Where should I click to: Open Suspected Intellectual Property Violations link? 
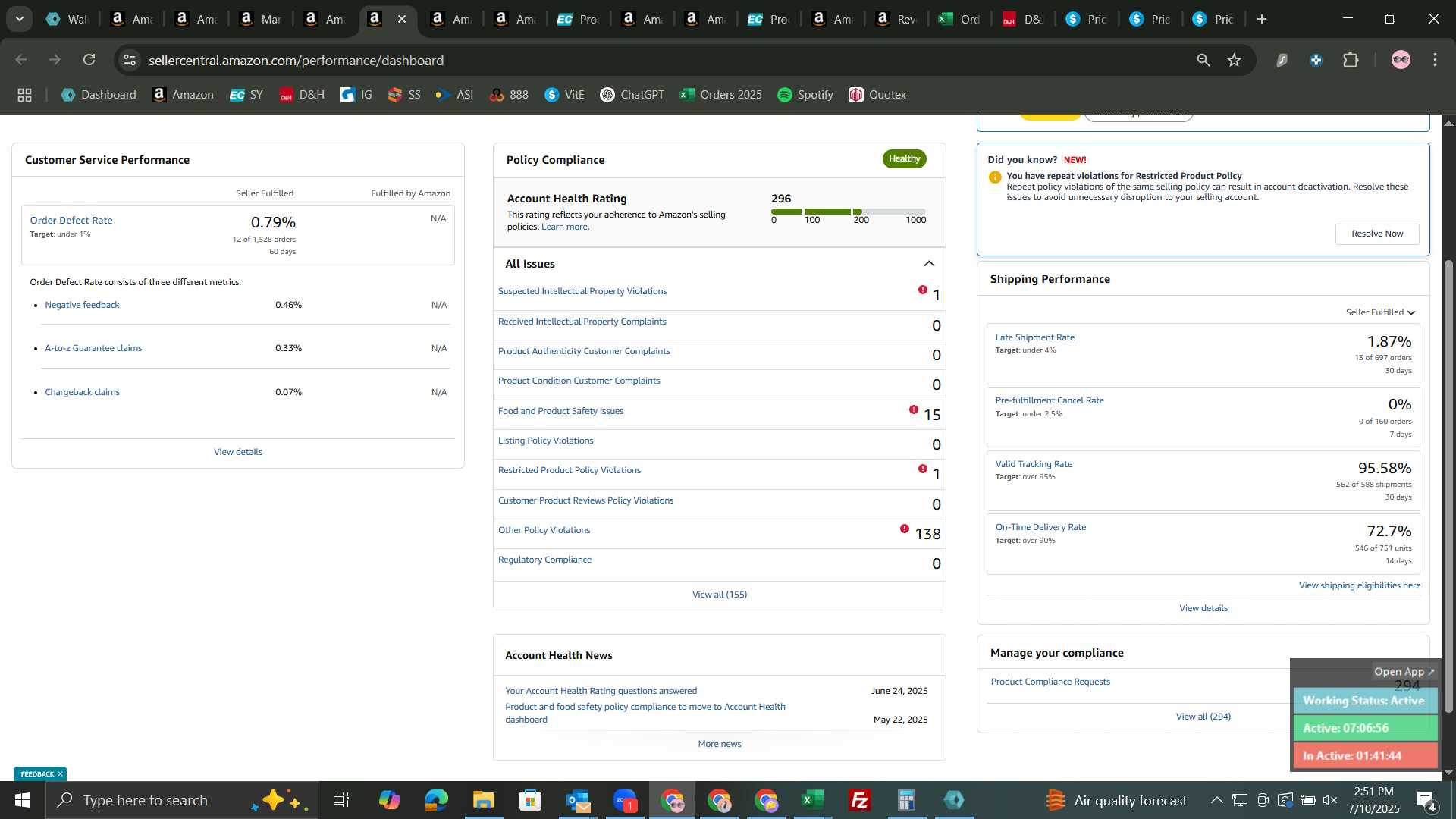tap(582, 291)
